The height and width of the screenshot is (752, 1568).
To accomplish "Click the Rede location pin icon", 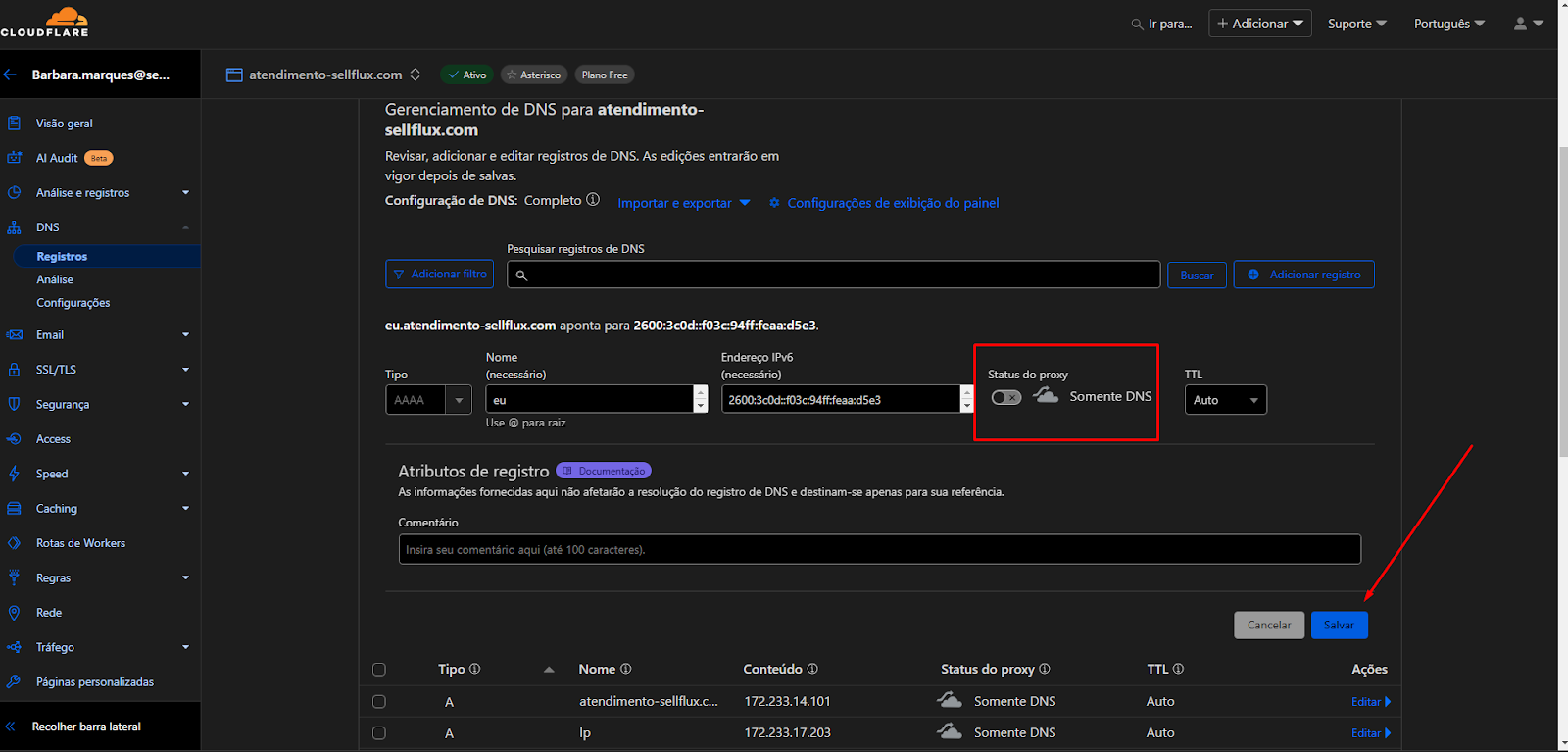I will pyautogui.click(x=14, y=613).
